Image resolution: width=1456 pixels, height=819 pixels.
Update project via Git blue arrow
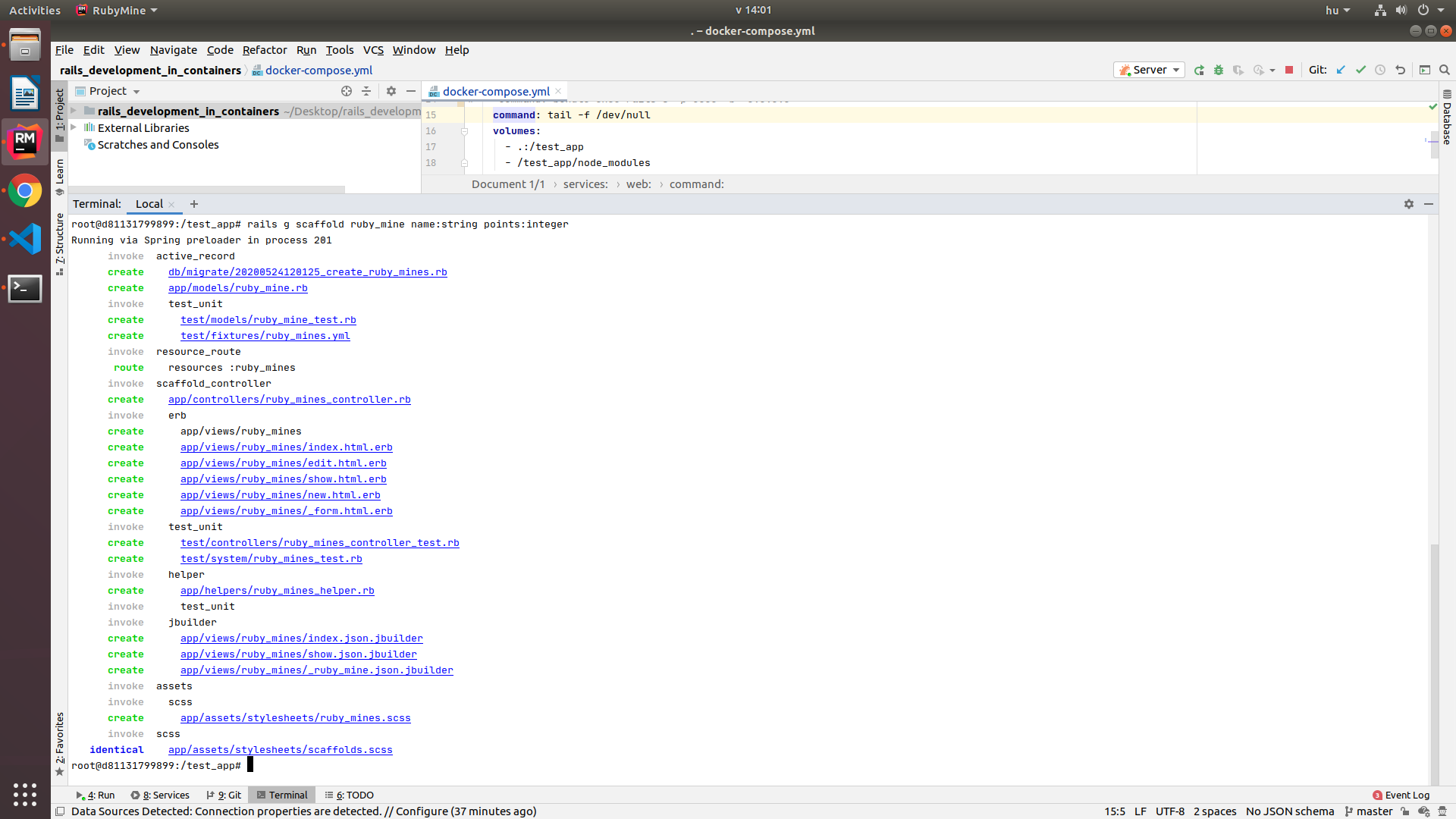(1341, 70)
